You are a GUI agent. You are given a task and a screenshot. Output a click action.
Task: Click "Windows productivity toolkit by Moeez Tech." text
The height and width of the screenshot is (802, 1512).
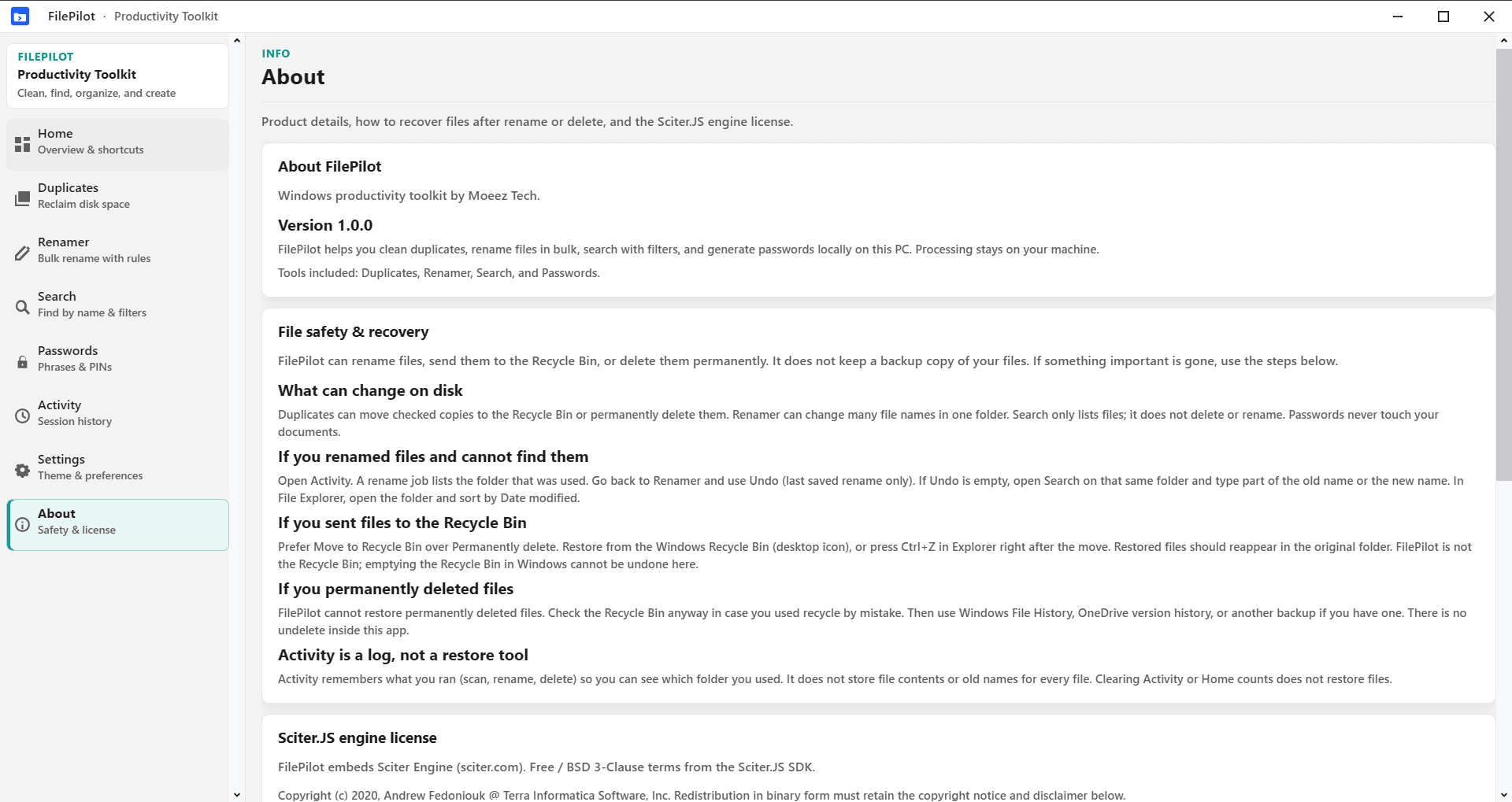(x=409, y=196)
